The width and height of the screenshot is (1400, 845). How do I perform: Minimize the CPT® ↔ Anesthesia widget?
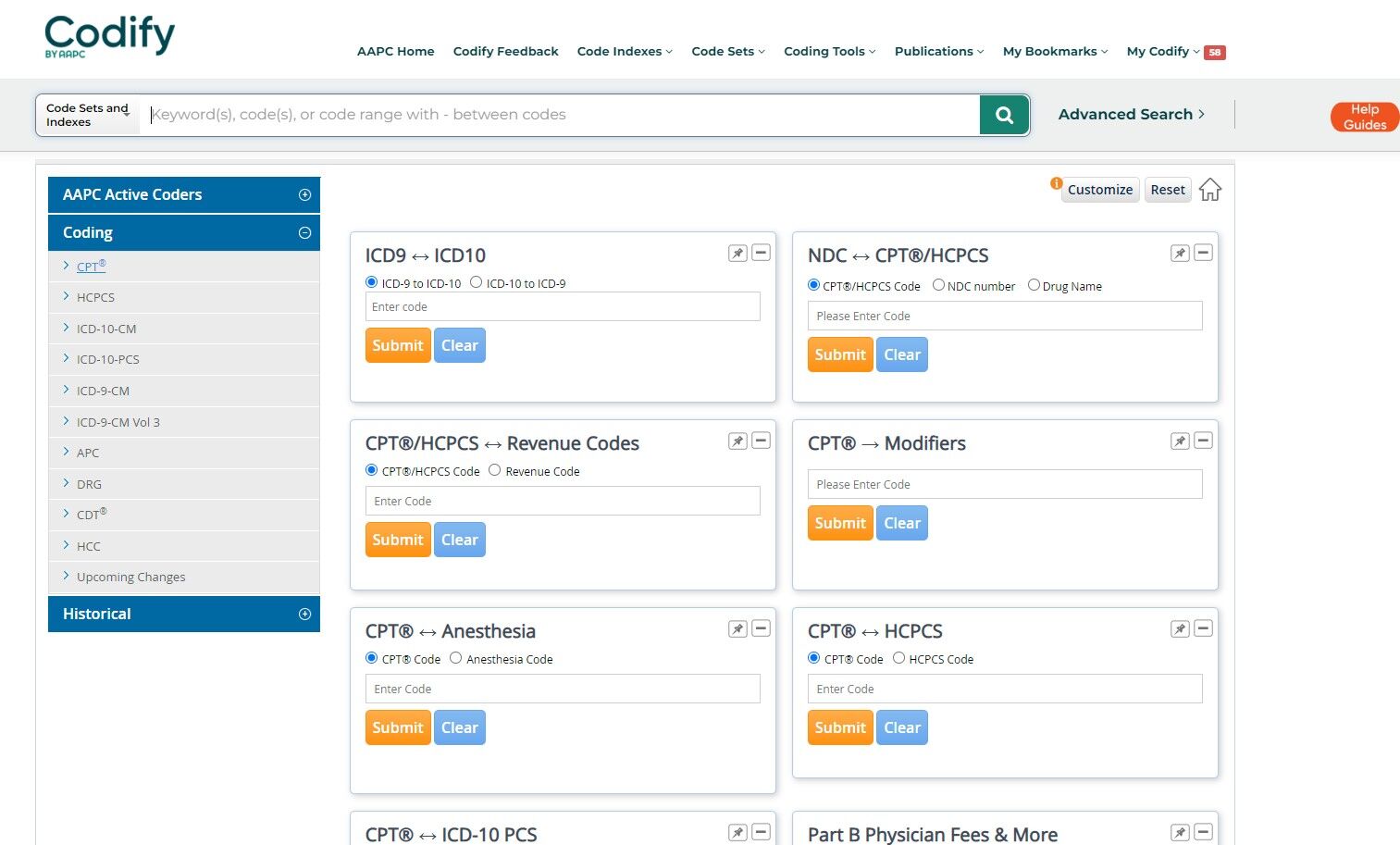[761, 628]
